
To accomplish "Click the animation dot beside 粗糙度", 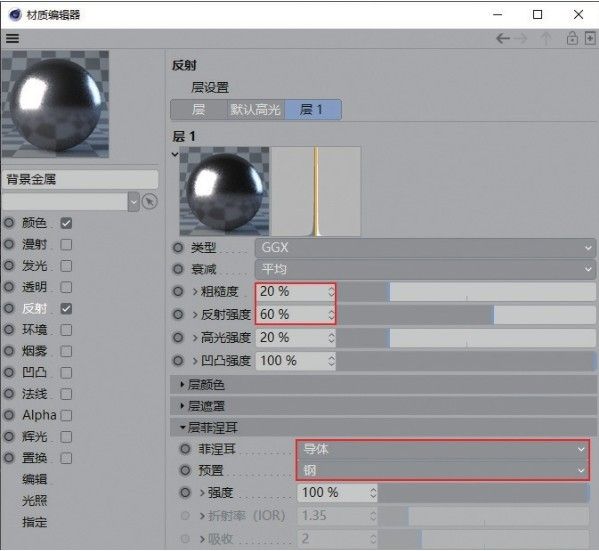I will pos(178,292).
